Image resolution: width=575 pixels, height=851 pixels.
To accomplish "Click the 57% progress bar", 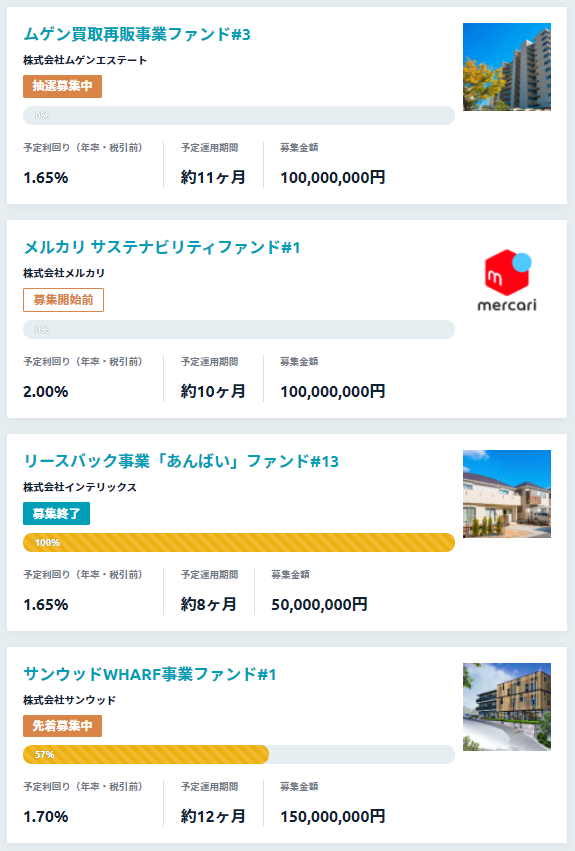I will [239, 754].
